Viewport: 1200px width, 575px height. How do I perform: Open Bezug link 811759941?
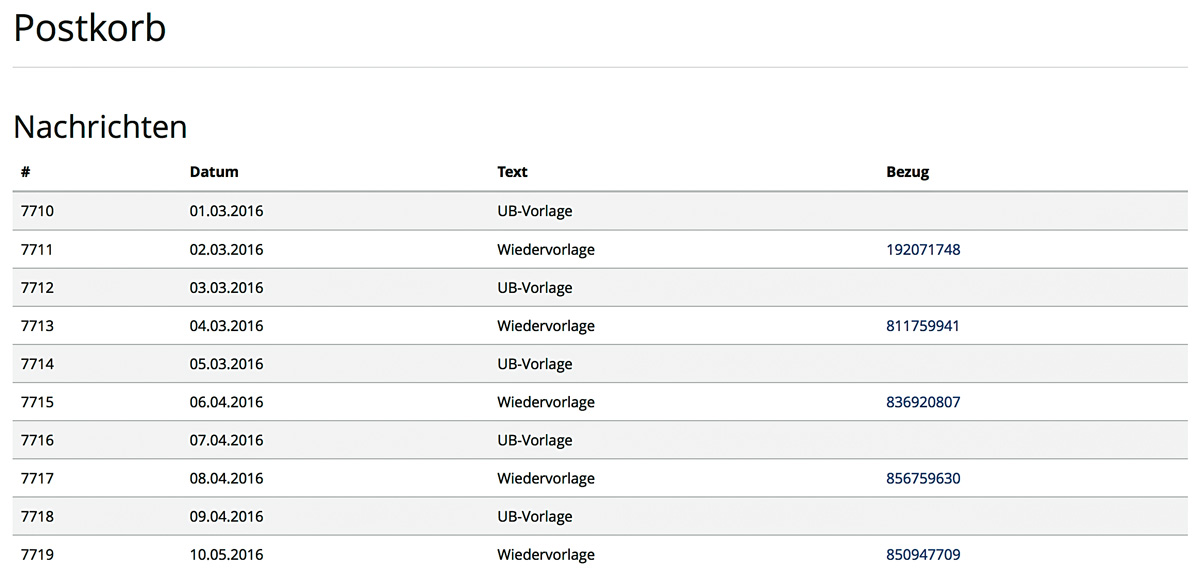[x=922, y=326]
